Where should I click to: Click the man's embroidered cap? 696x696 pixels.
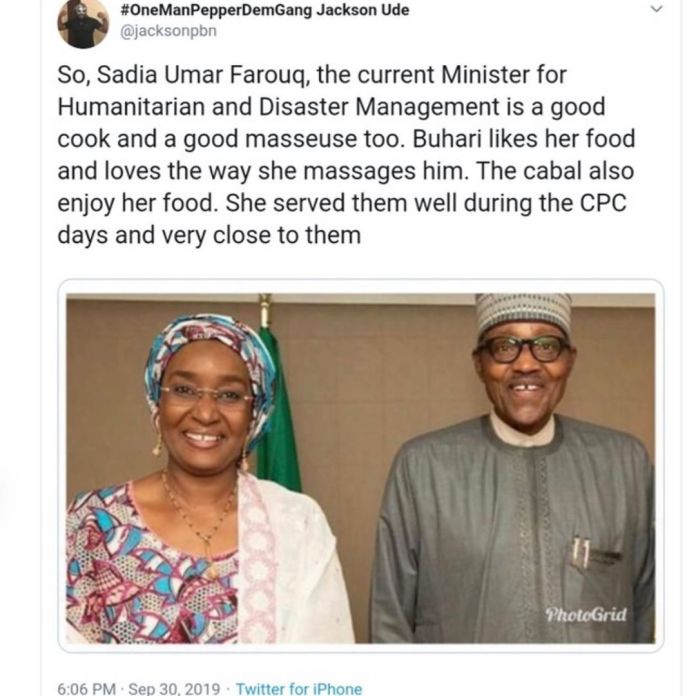tap(522, 311)
